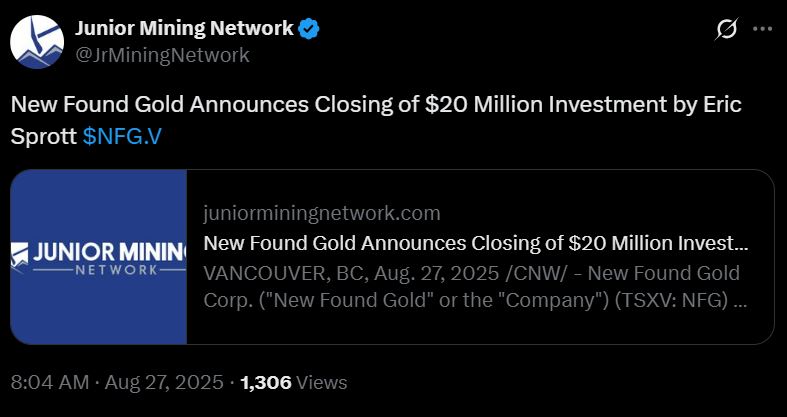
Task: Open Grok explain-this-post icon
Action: pos(726,30)
